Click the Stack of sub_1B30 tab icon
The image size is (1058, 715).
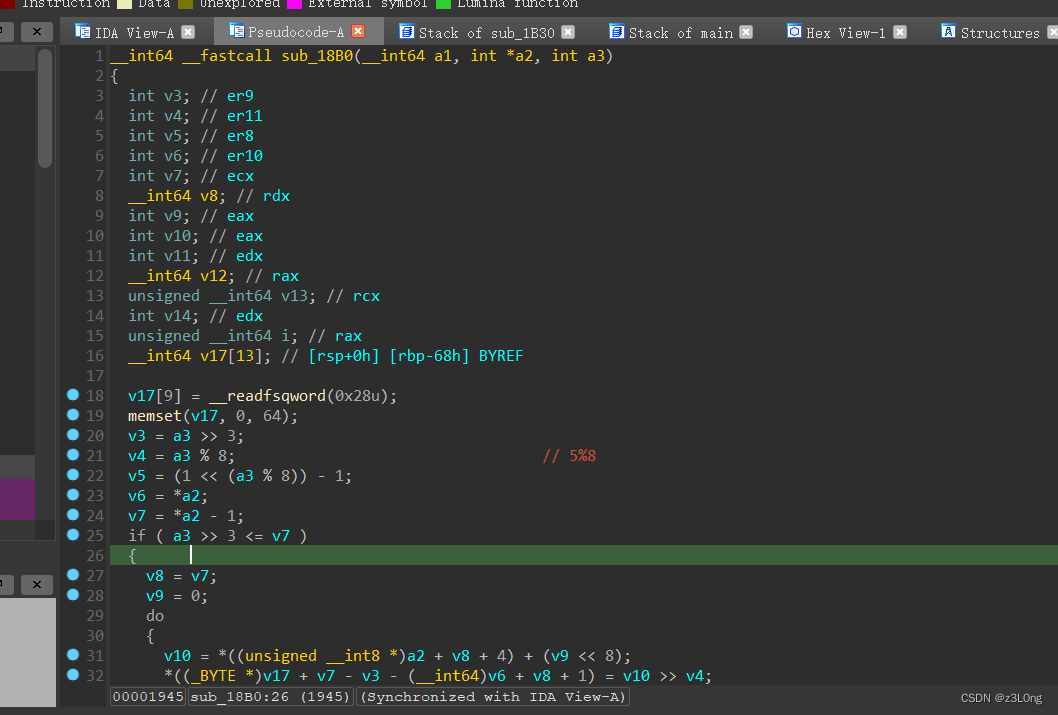coord(406,31)
